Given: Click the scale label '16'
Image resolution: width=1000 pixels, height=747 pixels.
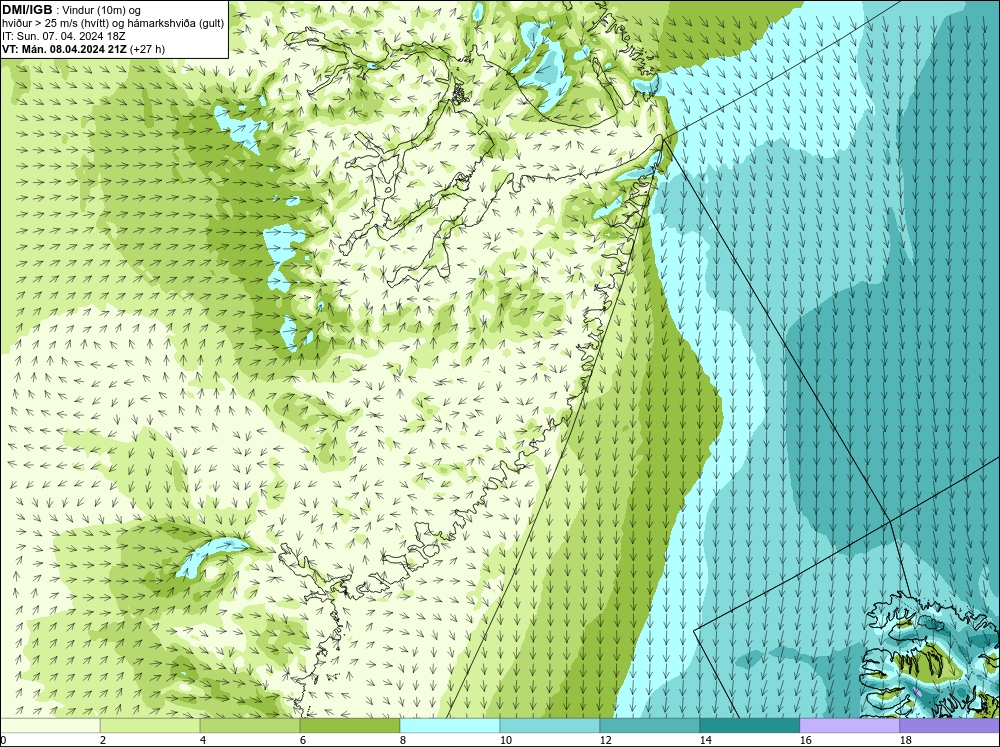Looking at the screenshot, I should [x=805, y=740].
